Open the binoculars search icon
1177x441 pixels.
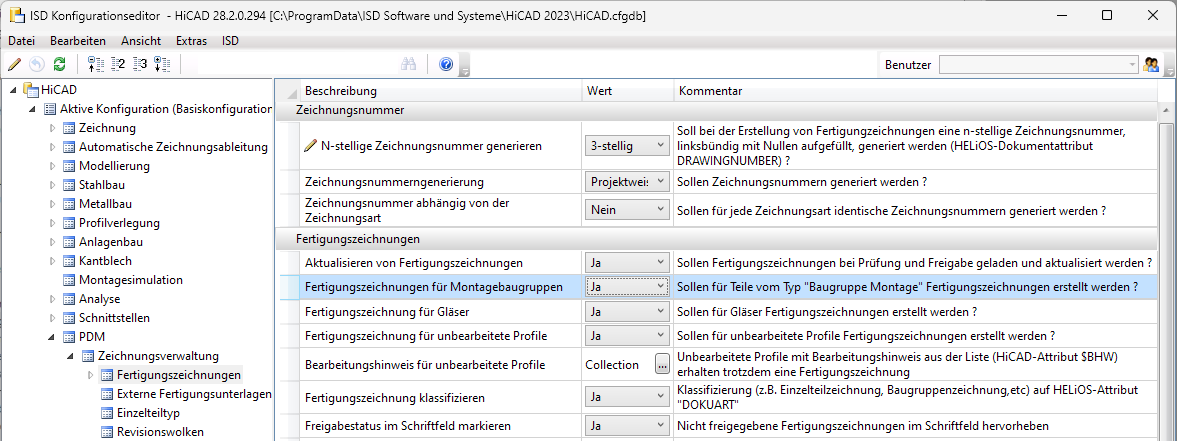pos(408,64)
